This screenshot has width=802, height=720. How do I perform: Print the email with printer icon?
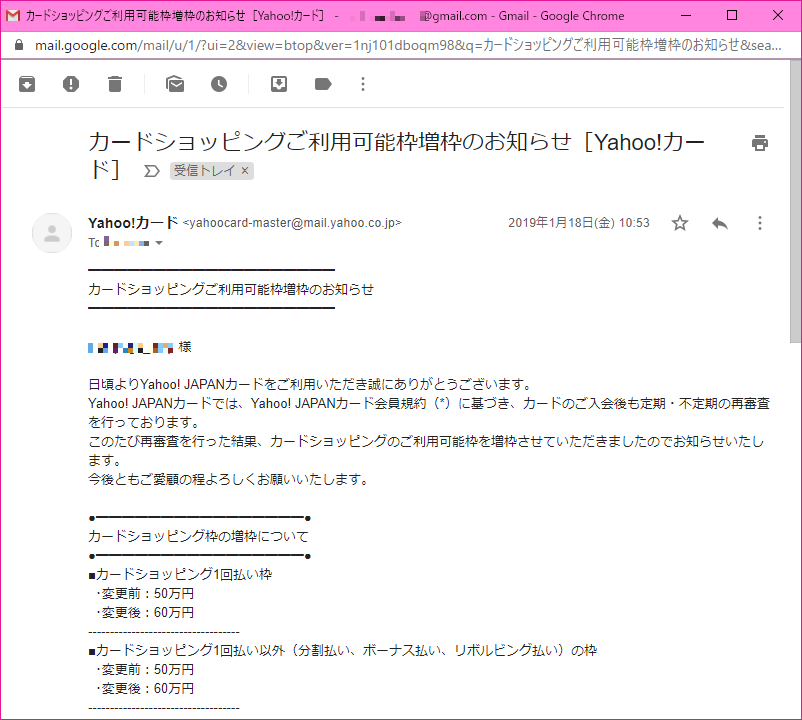point(760,143)
